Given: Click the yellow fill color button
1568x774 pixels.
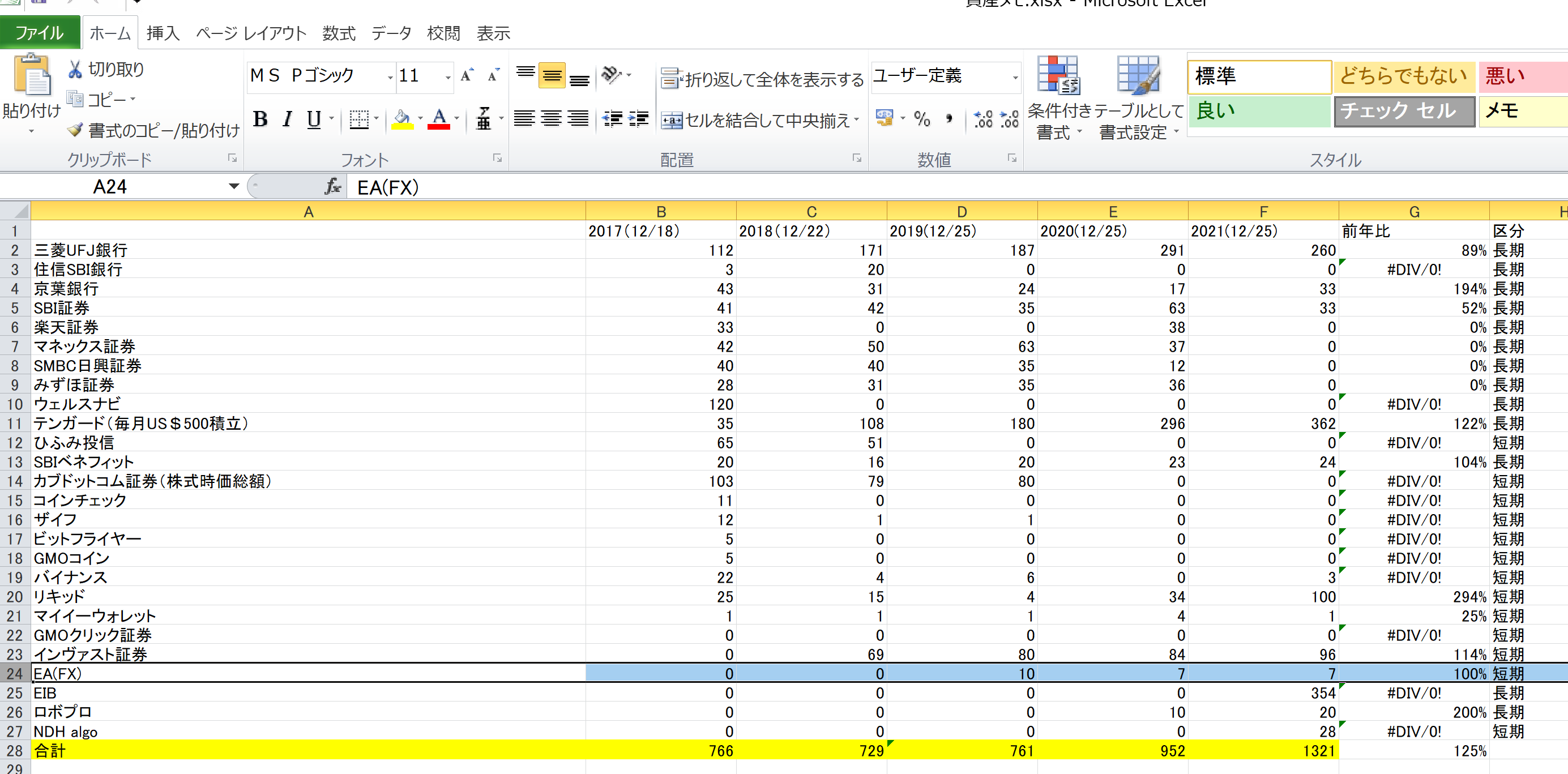Looking at the screenshot, I should pos(401,119).
